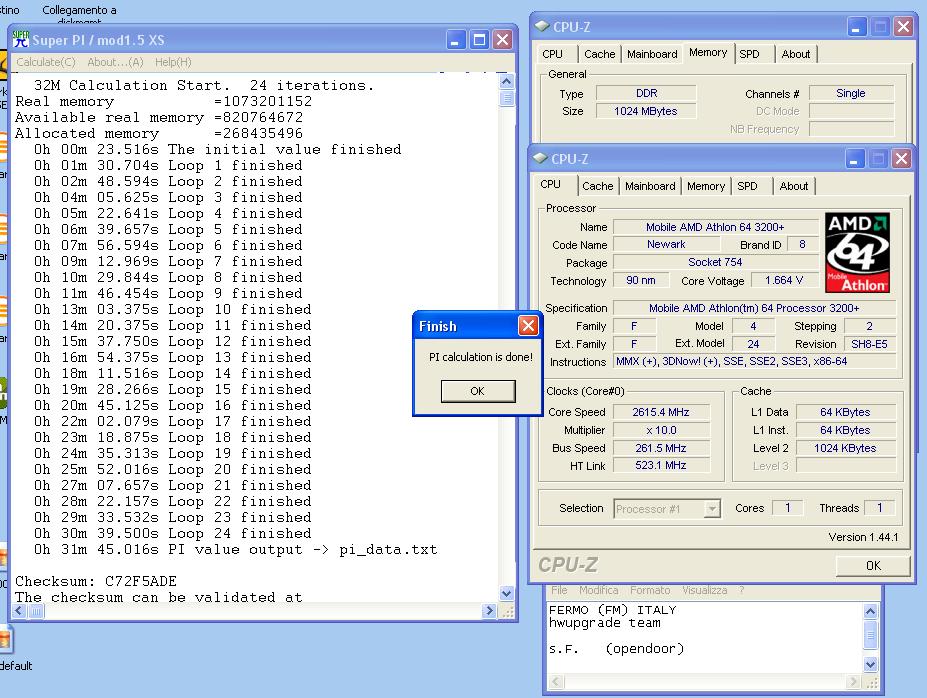Click the front CPU-Z title bar icon

pyautogui.click(x=540, y=158)
